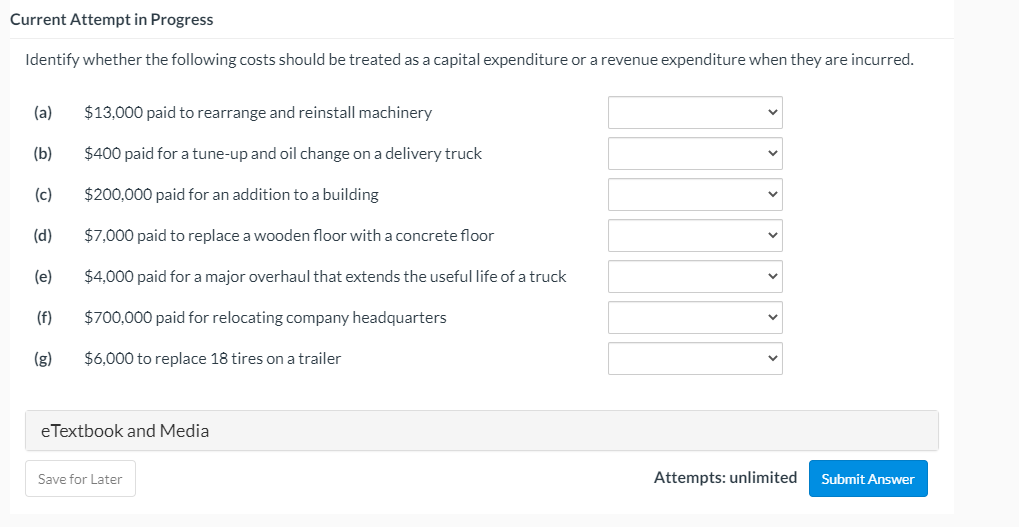Viewport: 1019px width, 527px height.
Task: Click the $700,000 headquarters relocation text
Action: 265,317
